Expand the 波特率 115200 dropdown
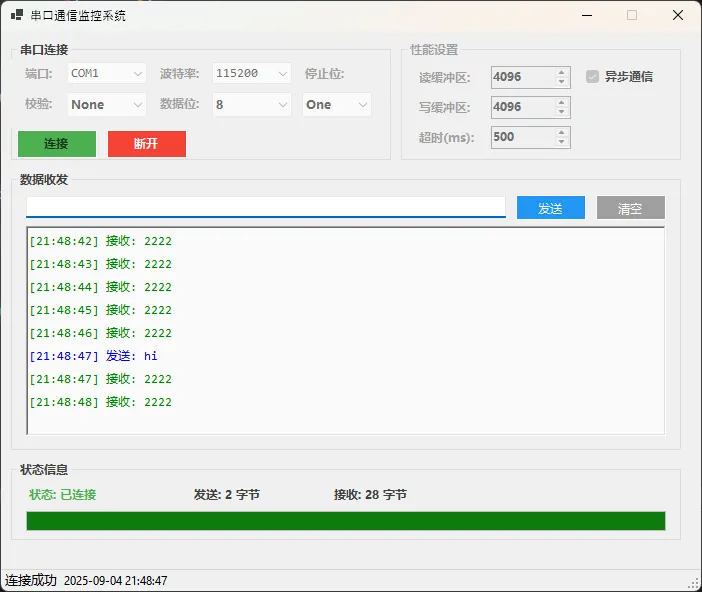Viewport: 702px width, 592px height. pos(252,74)
